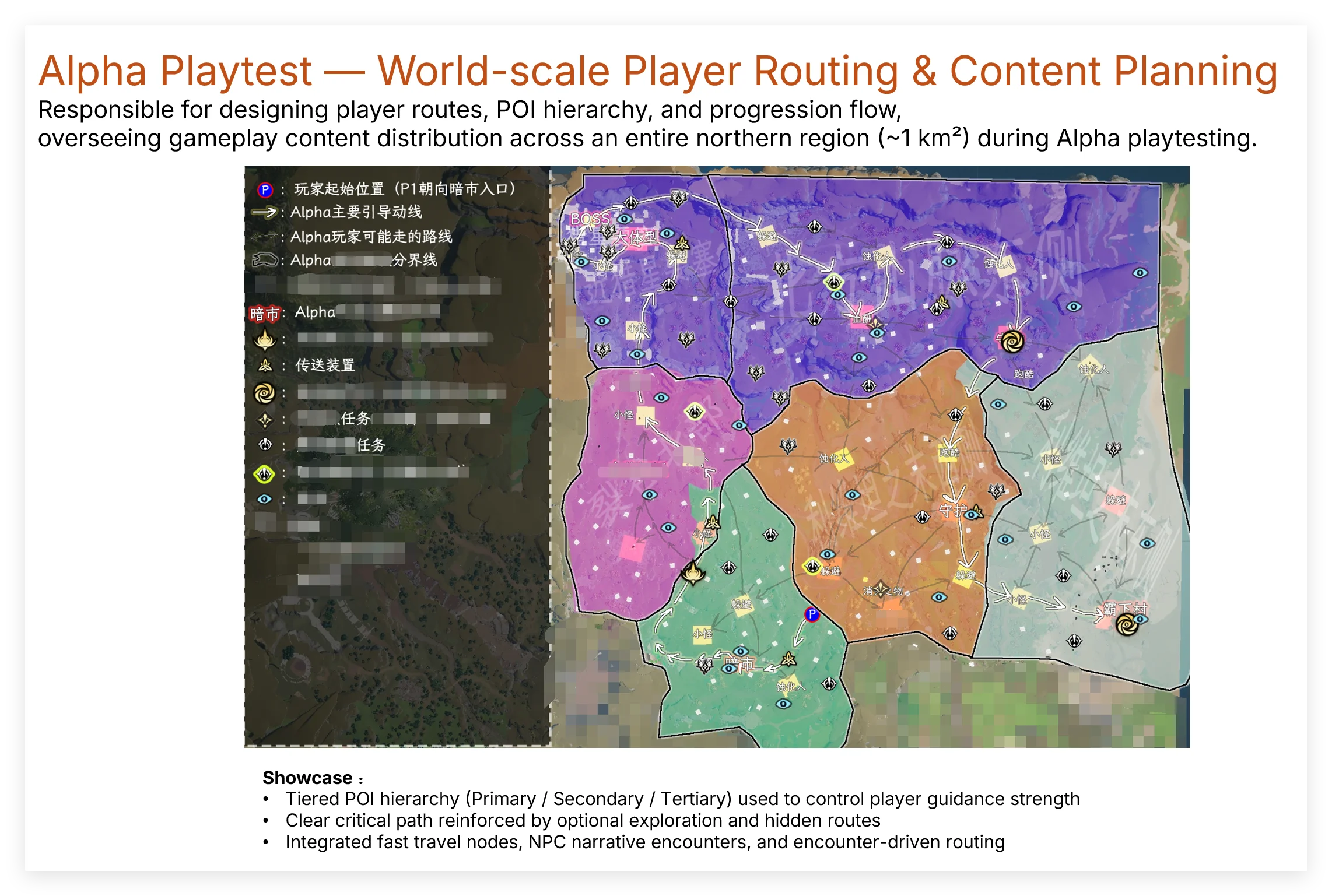Click the 守护 label in the orange zone

952,511
